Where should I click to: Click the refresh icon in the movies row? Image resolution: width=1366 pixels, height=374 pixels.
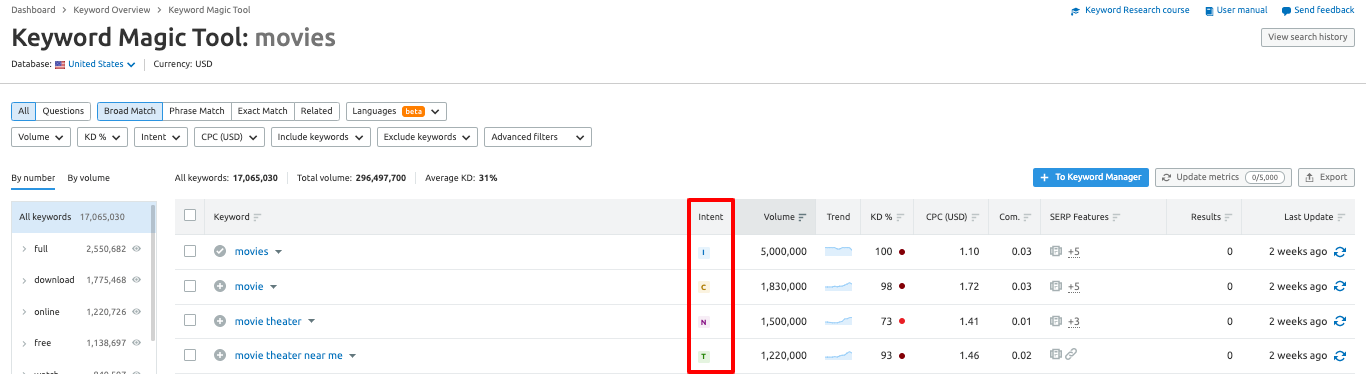1340,252
